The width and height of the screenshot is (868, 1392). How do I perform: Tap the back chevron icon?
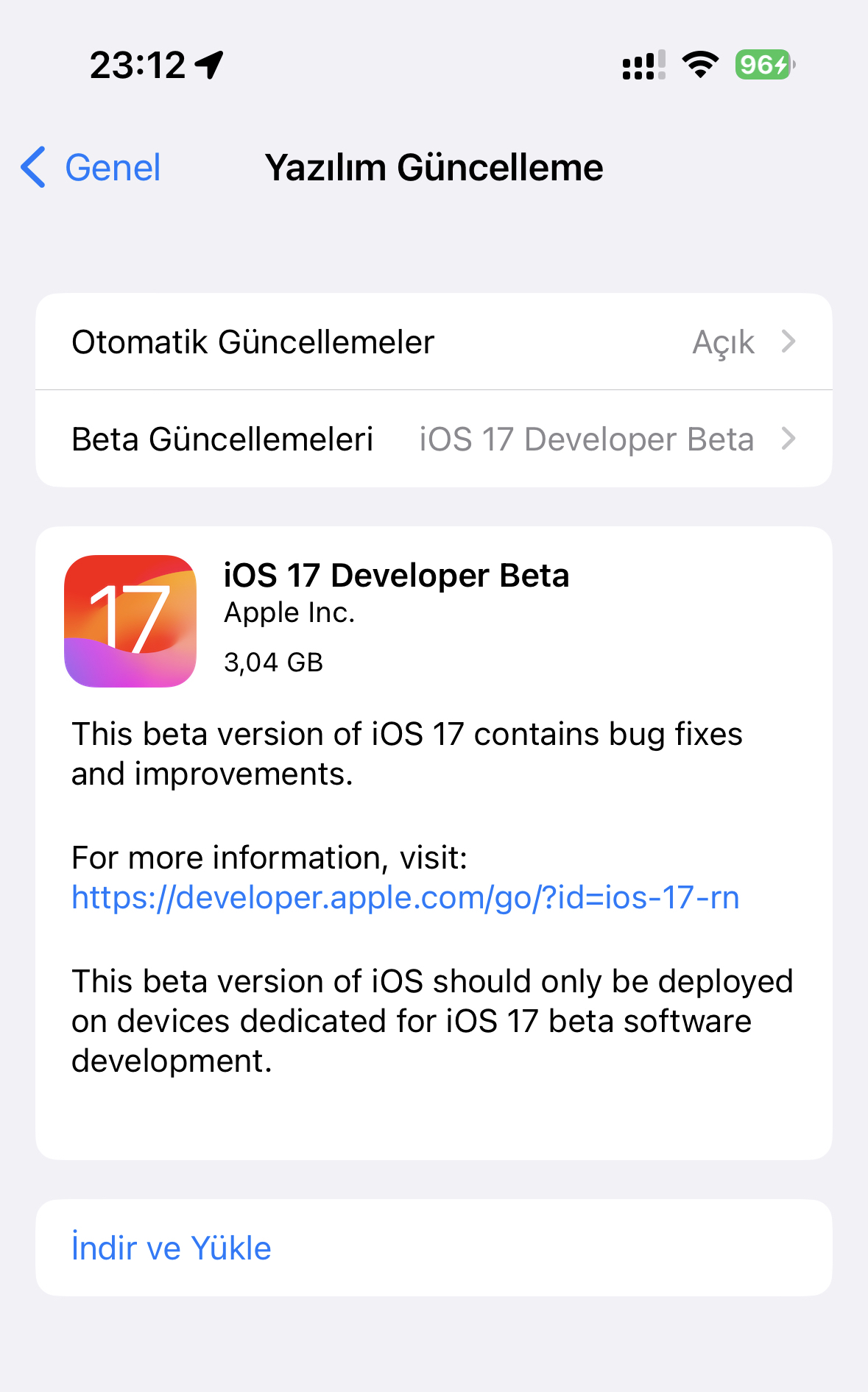click(x=33, y=167)
